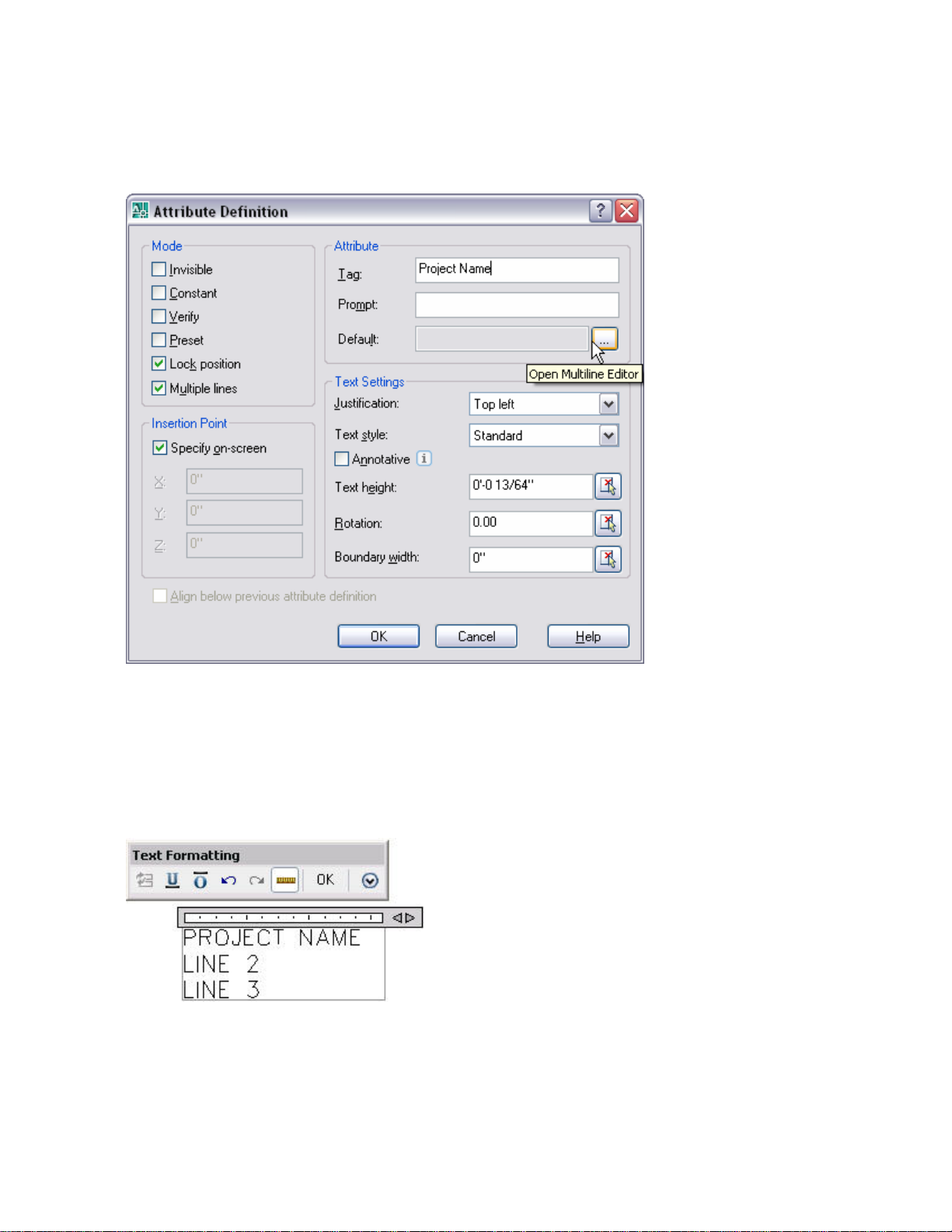Enable the Annotative checkbox

[x=341, y=459]
